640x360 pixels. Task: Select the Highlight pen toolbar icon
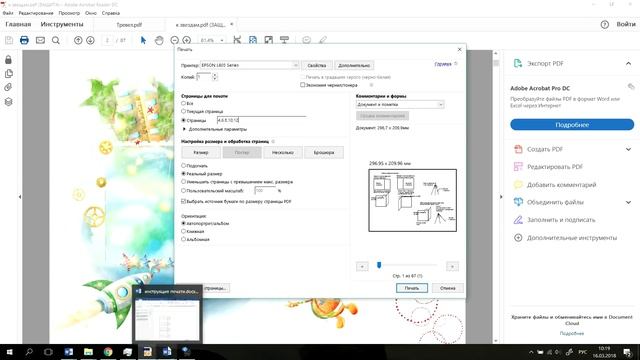pos(322,40)
